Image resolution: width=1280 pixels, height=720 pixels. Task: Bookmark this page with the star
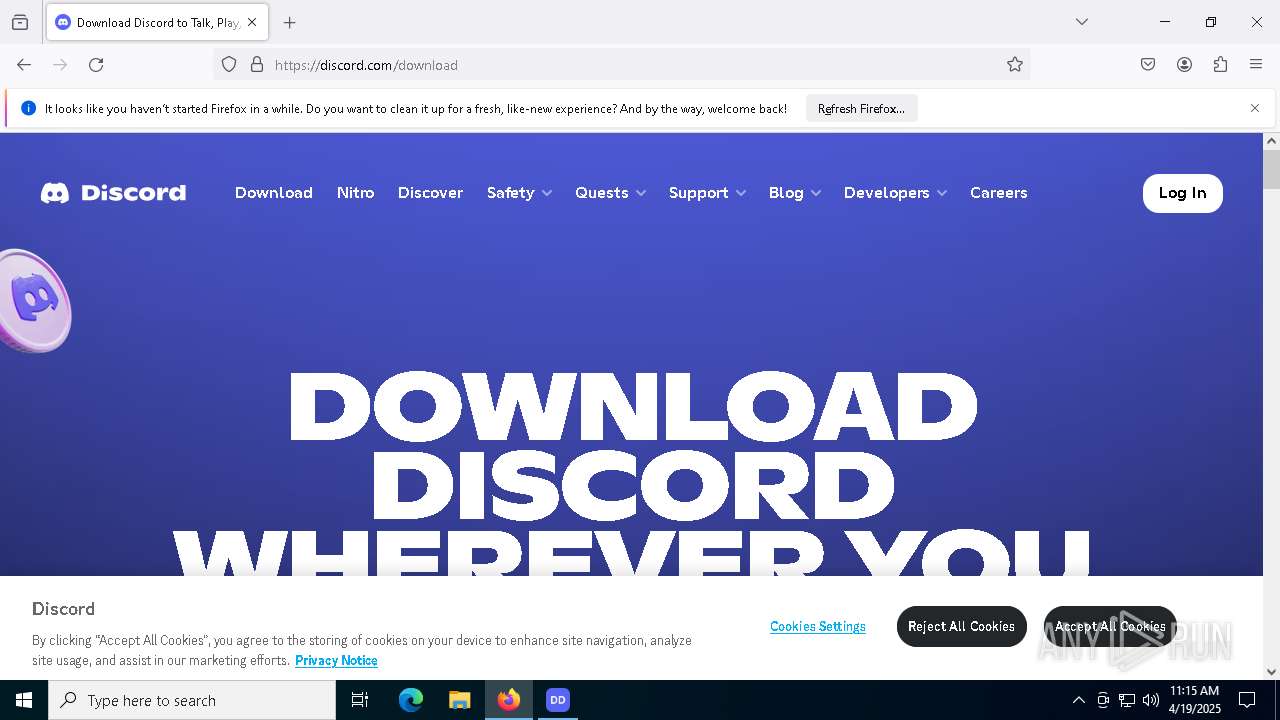click(1015, 65)
